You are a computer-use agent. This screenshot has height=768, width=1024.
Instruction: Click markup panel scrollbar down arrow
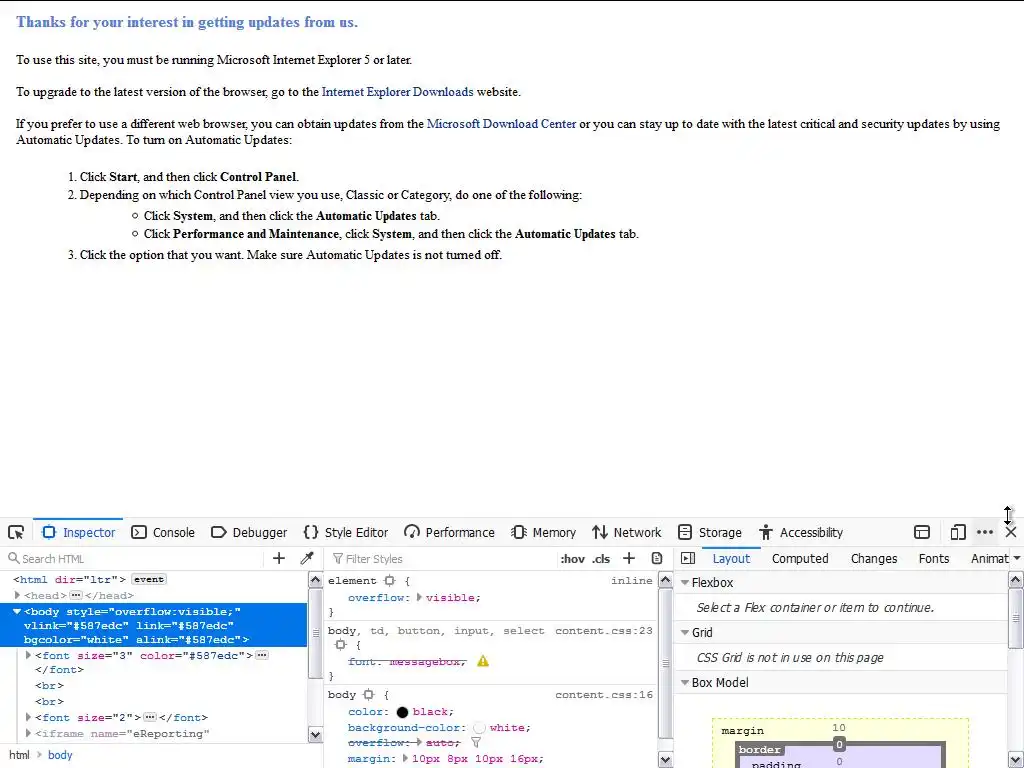(315, 735)
